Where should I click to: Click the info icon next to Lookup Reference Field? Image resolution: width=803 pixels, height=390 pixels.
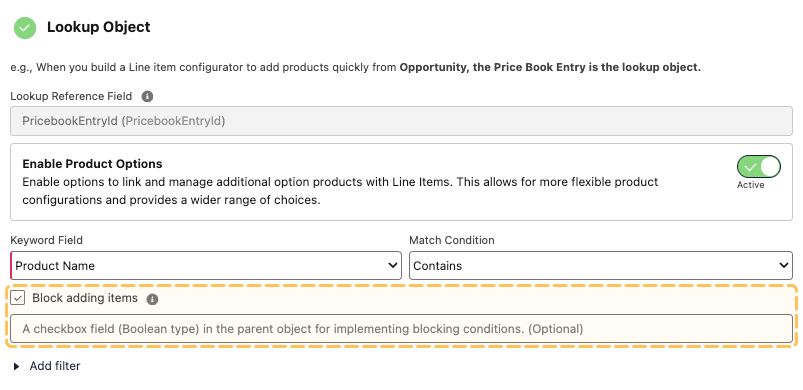click(x=147, y=96)
